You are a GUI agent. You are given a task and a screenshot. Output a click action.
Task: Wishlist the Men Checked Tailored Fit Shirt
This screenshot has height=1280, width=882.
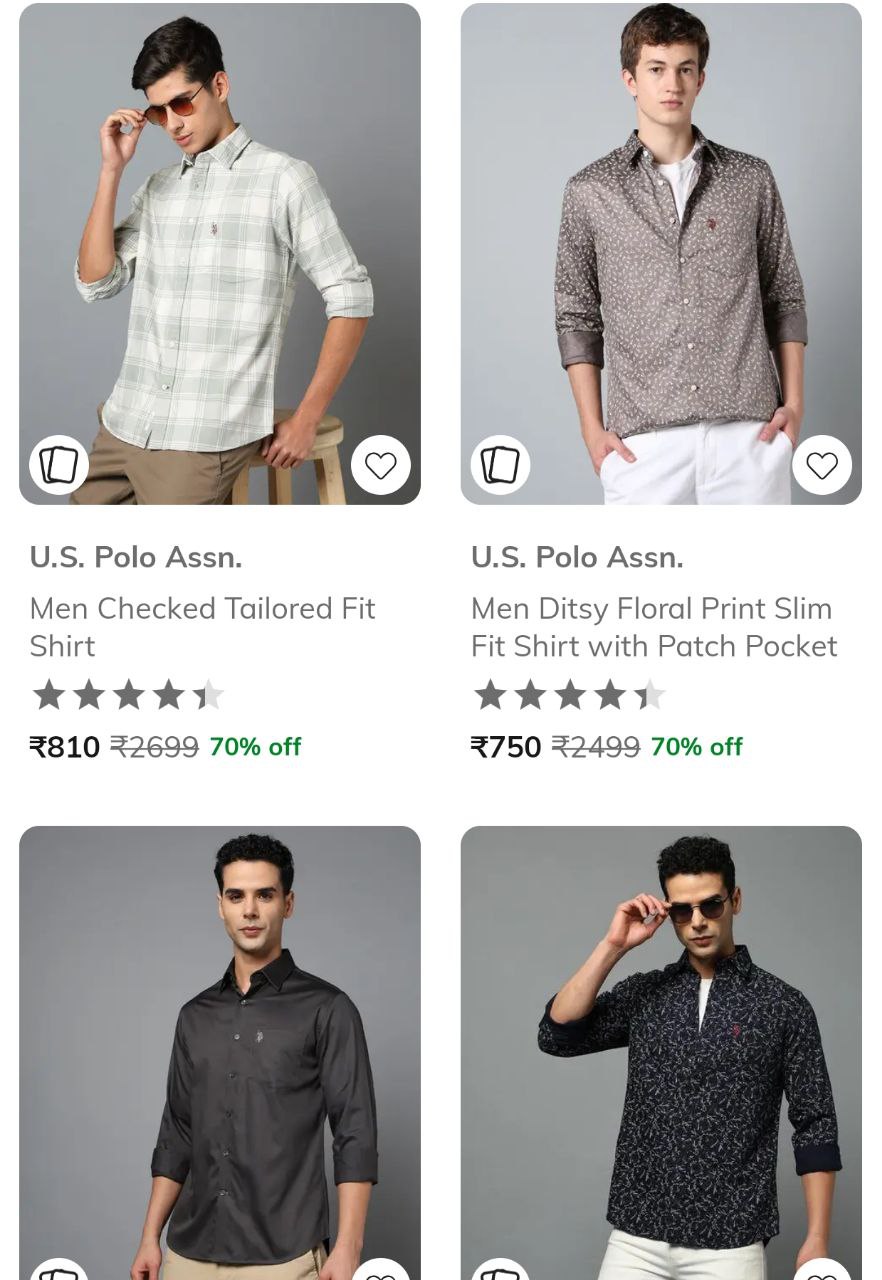(x=380, y=465)
